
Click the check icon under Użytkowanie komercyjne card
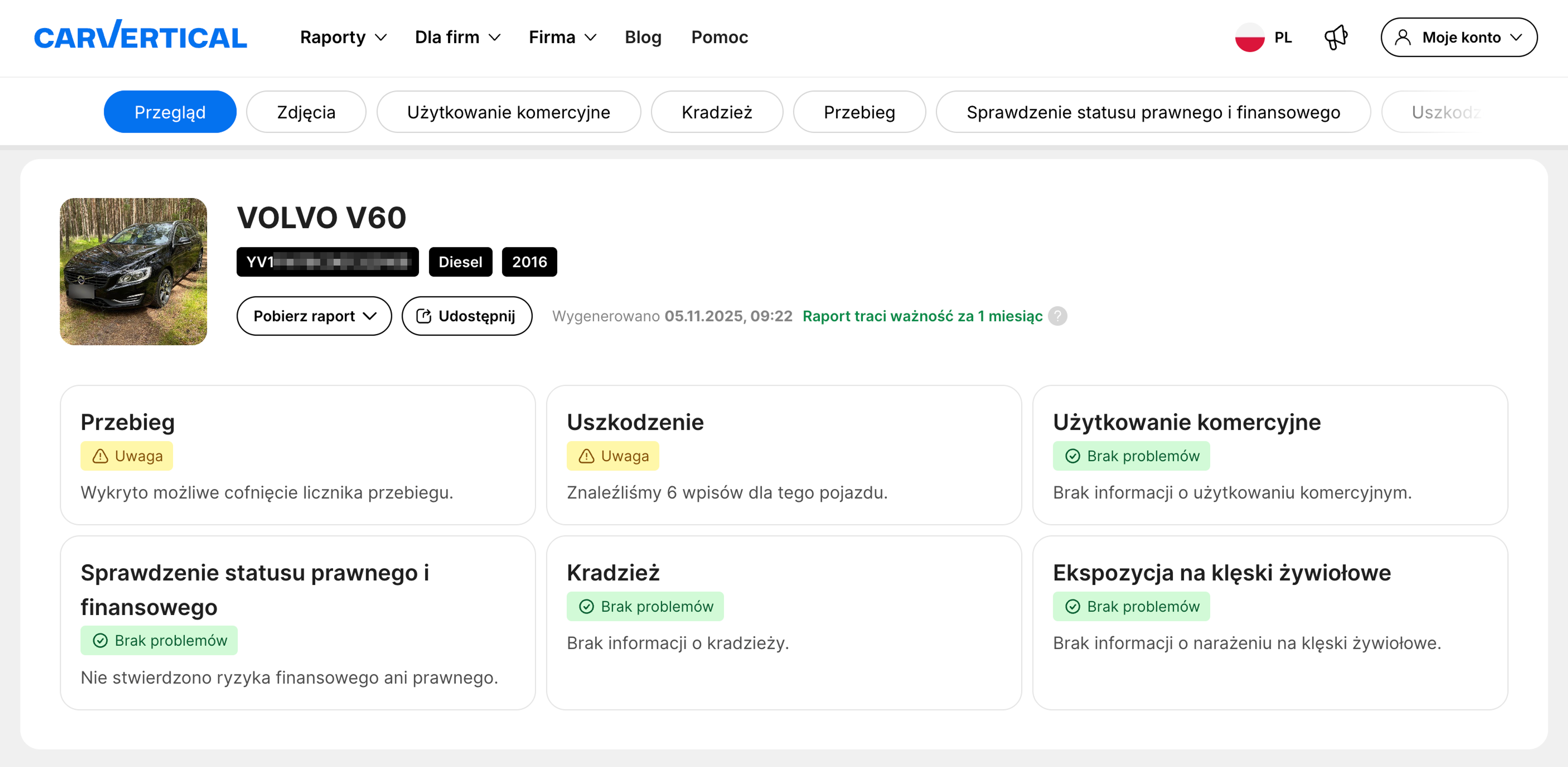click(1073, 456)
